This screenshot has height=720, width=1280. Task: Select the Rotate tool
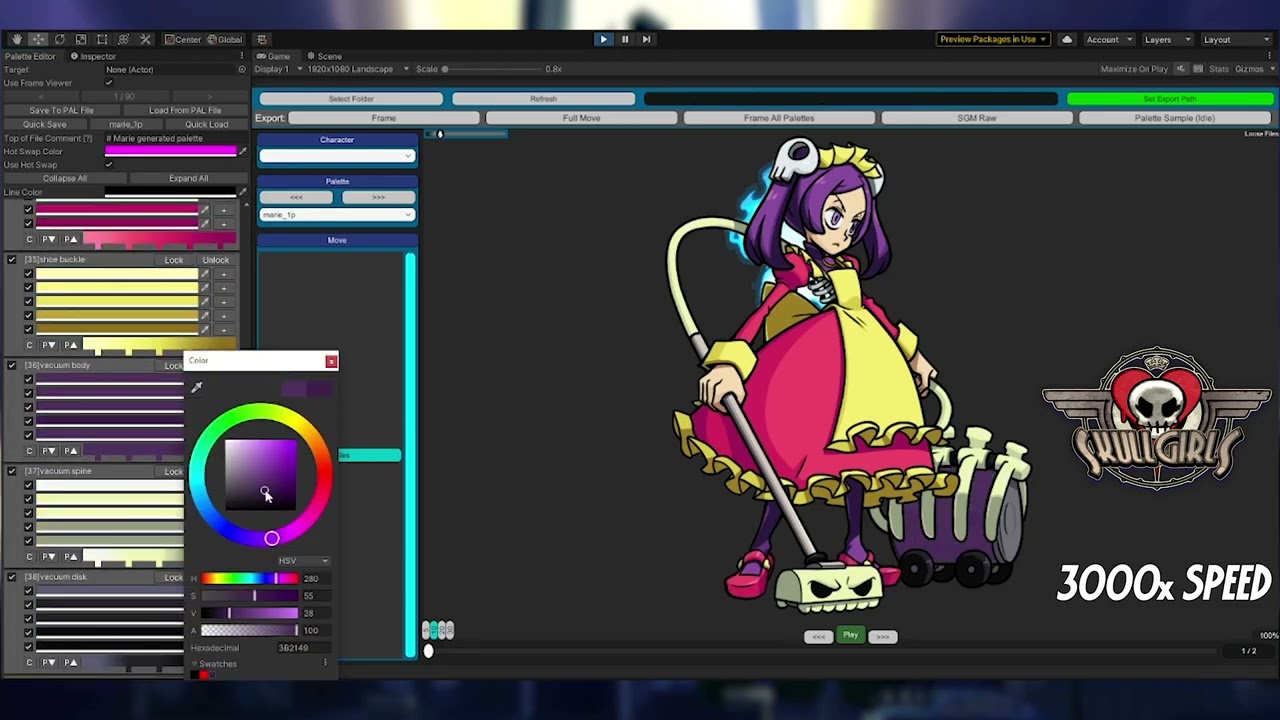(x=60, y=39)
